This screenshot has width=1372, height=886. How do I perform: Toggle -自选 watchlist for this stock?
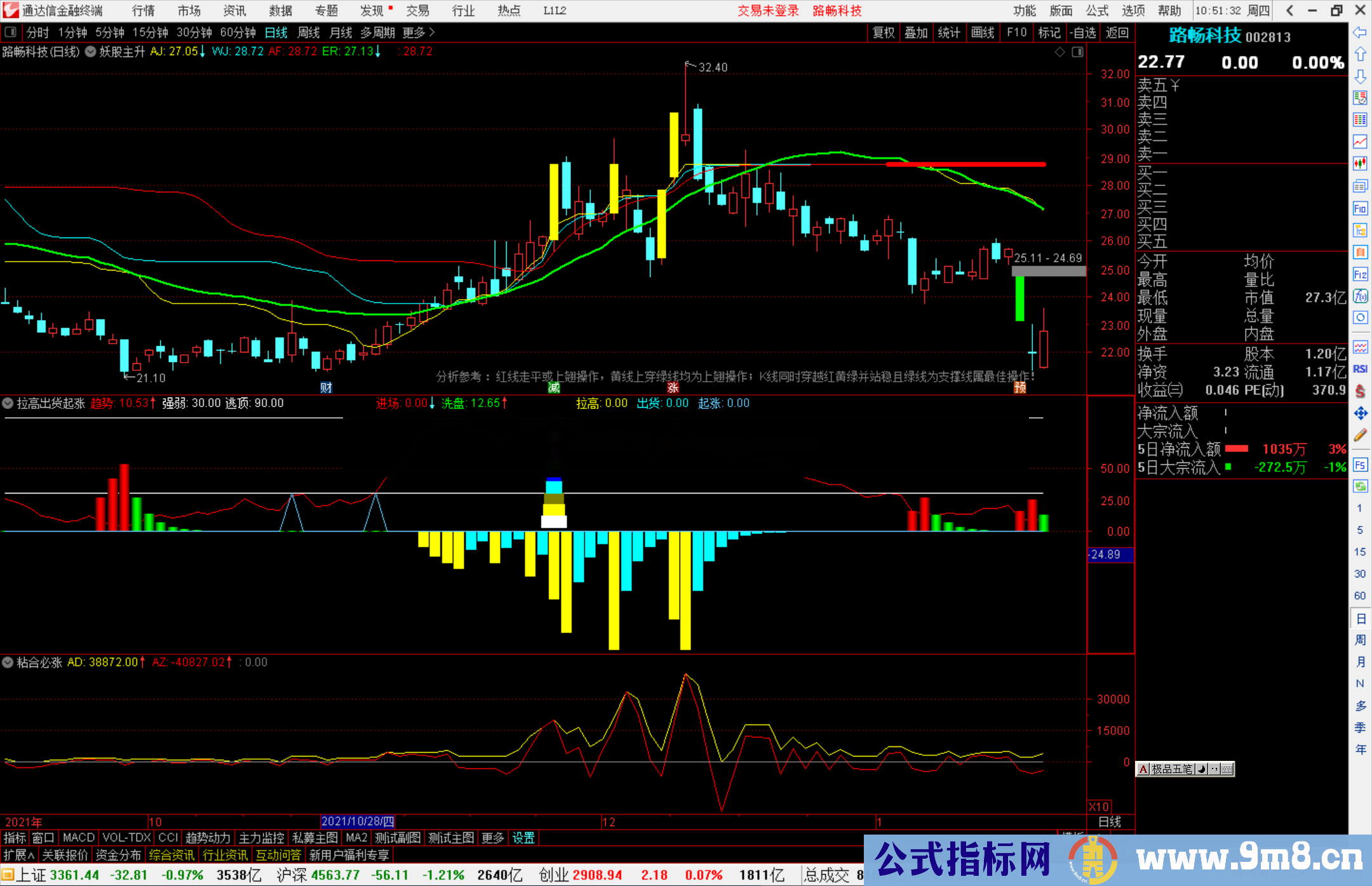[1084, 32]
